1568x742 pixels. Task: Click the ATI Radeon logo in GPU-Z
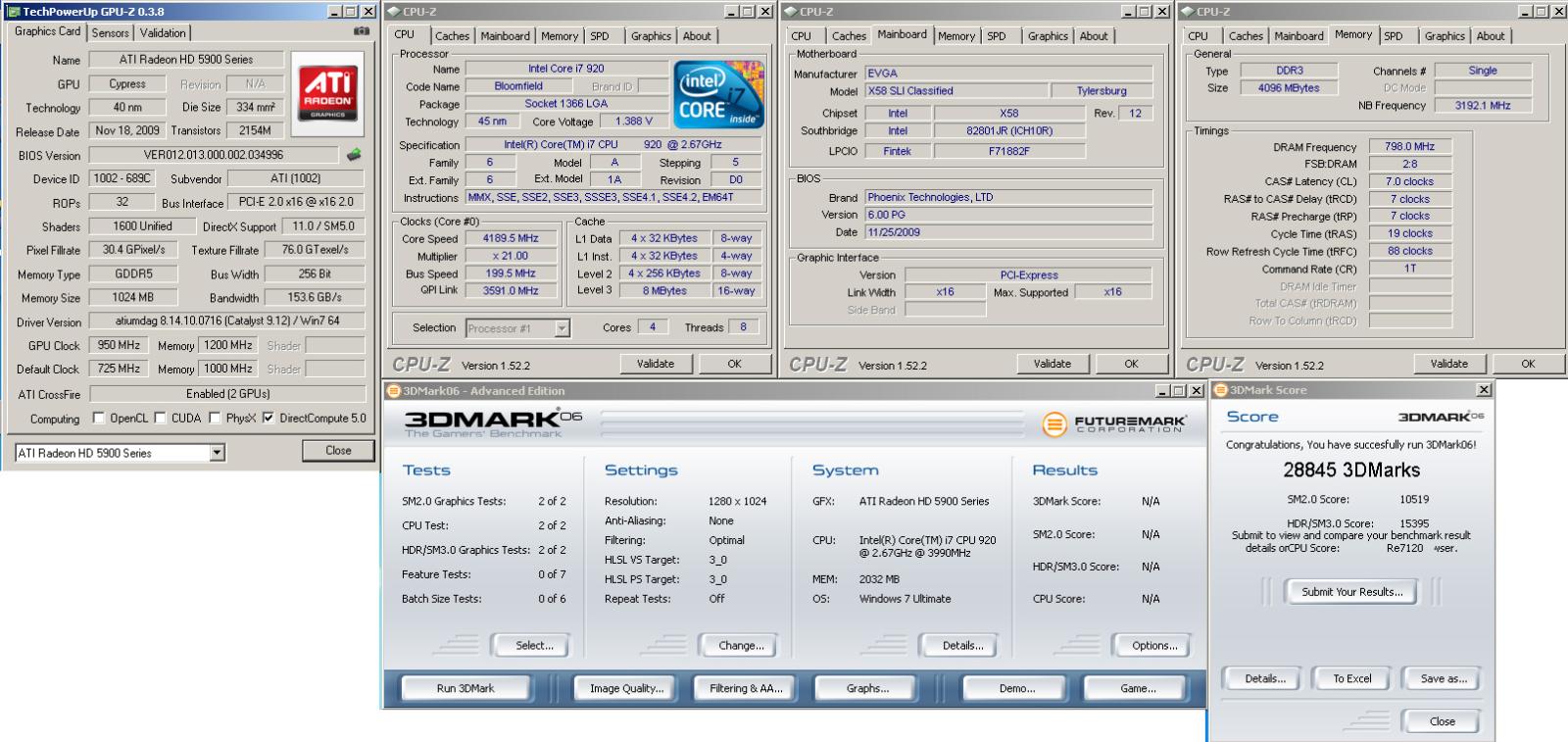pos(327,93)
